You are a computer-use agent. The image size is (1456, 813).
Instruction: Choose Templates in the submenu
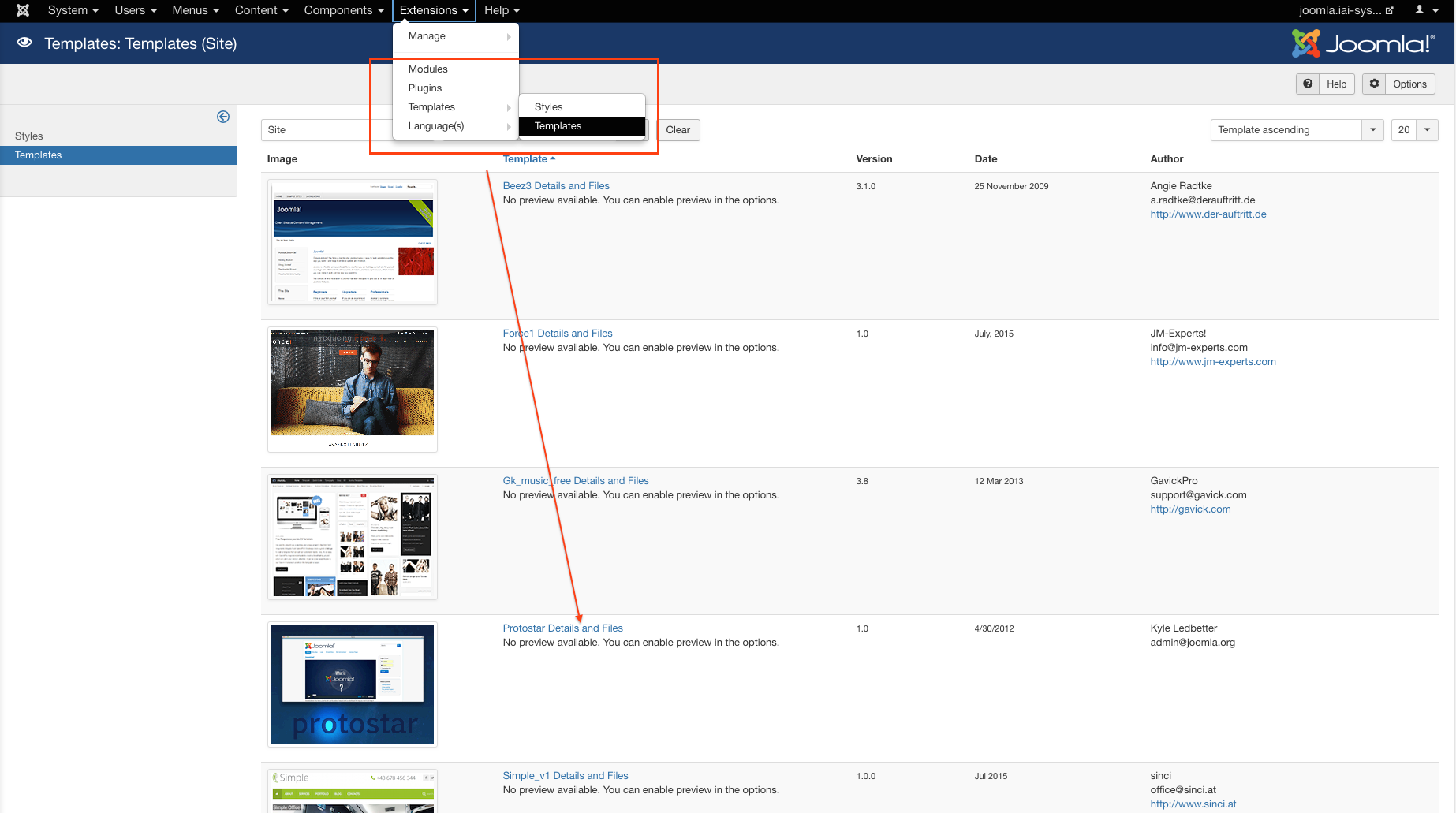582,126
